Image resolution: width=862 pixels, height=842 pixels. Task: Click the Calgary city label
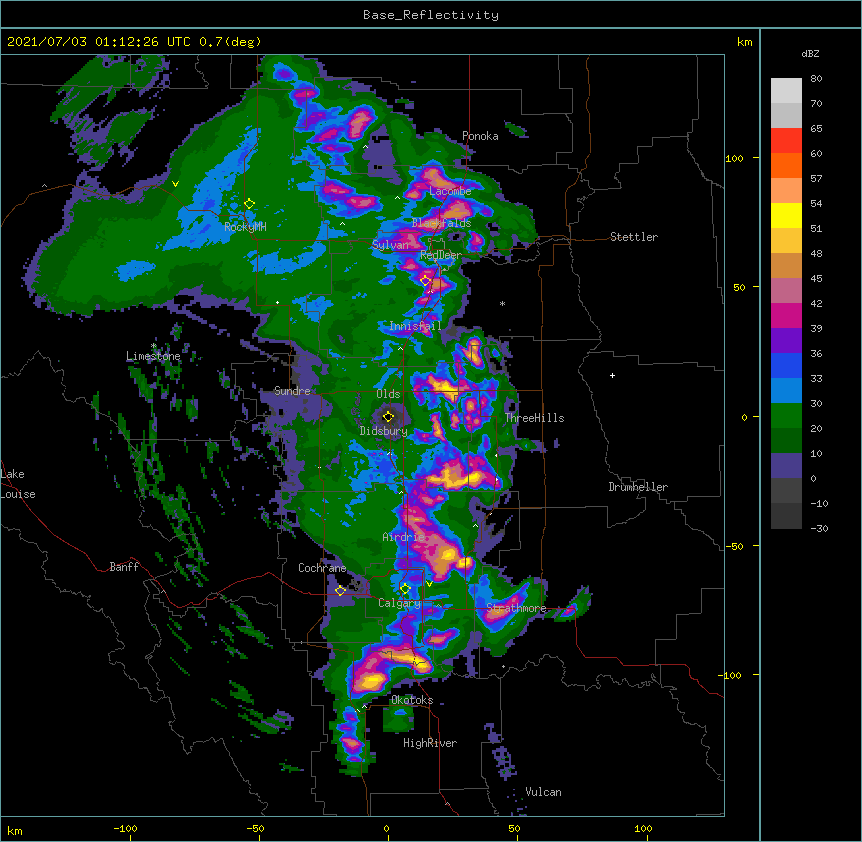(x=399, y=603)
